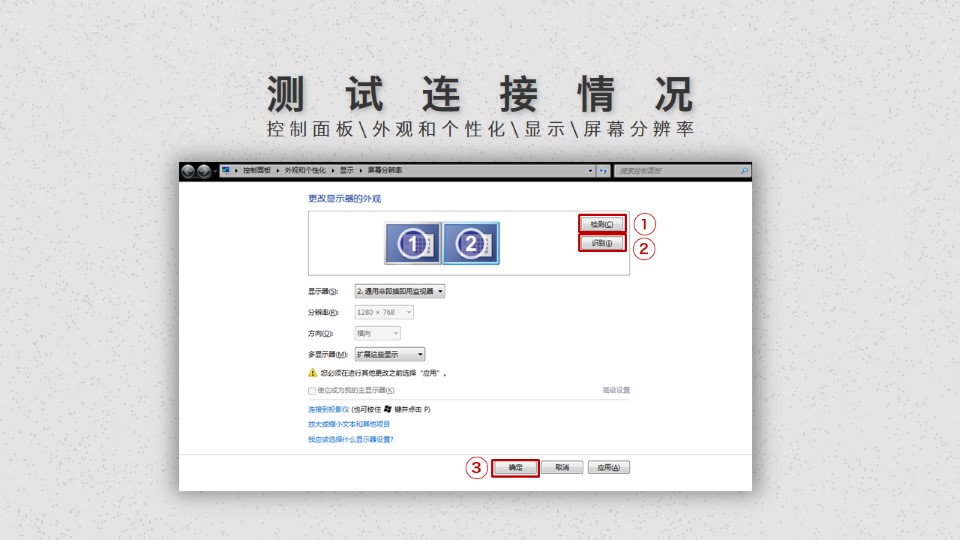Select monitor 1 in display preview
The image size is (960, 540).
tap(412, 243)
